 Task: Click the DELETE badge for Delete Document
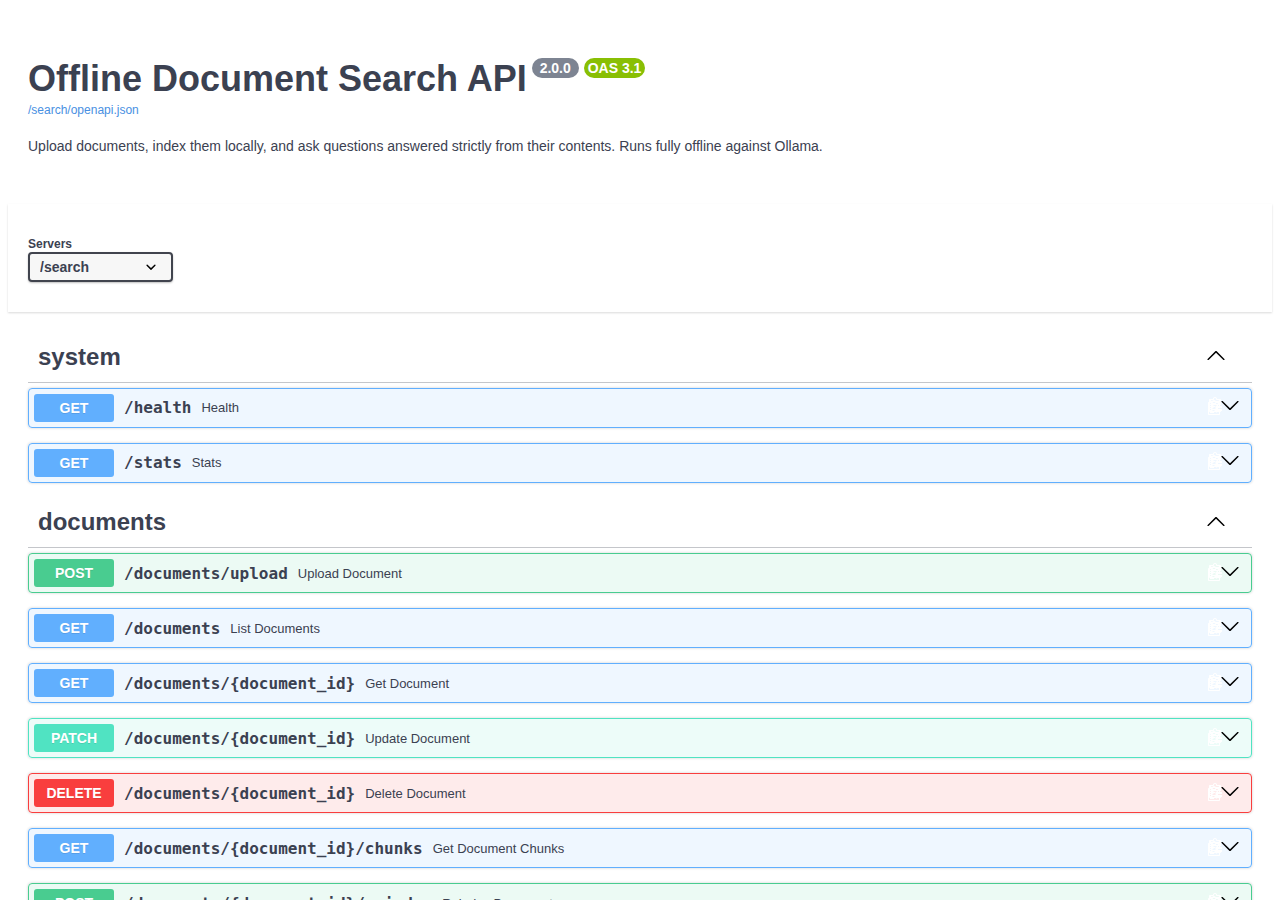pos(74,793)
